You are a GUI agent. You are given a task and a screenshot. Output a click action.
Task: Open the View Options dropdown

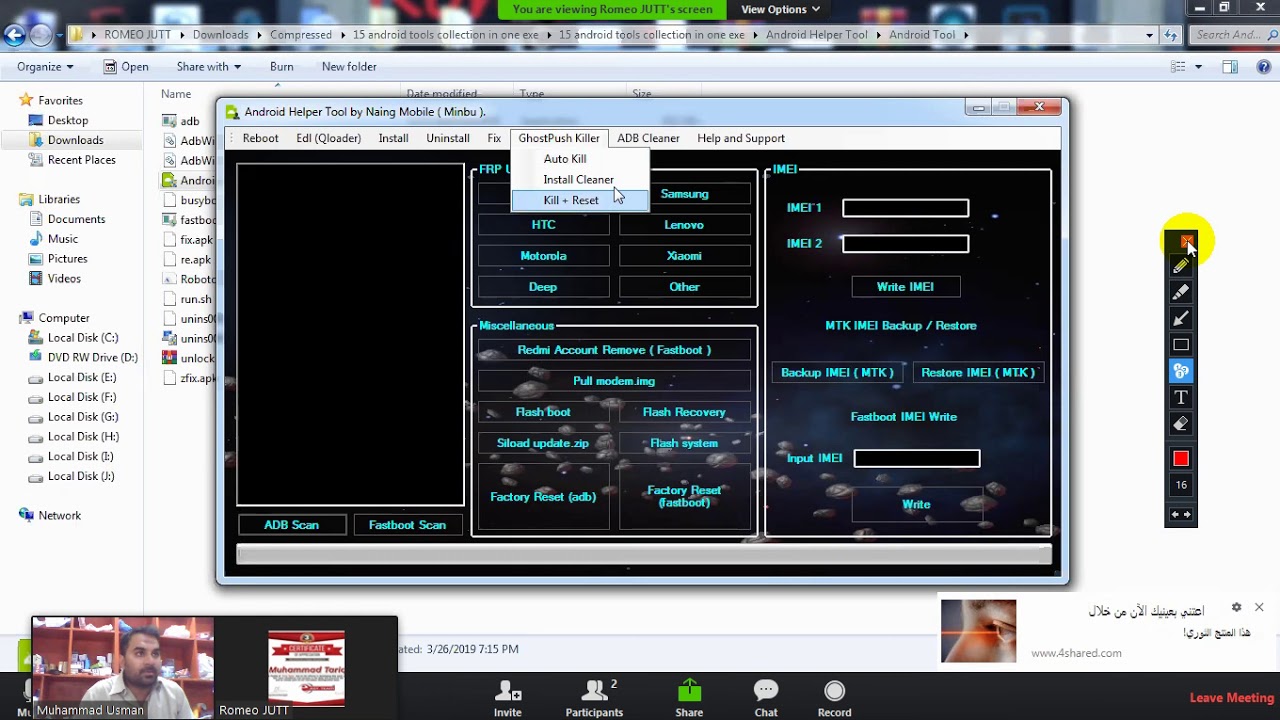point(780,9)
